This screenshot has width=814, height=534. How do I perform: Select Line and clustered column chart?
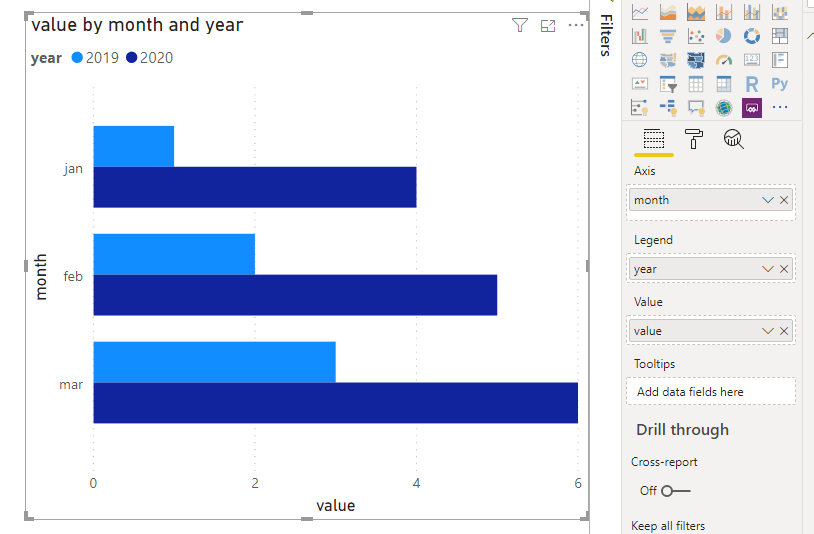tap(752, 11)
